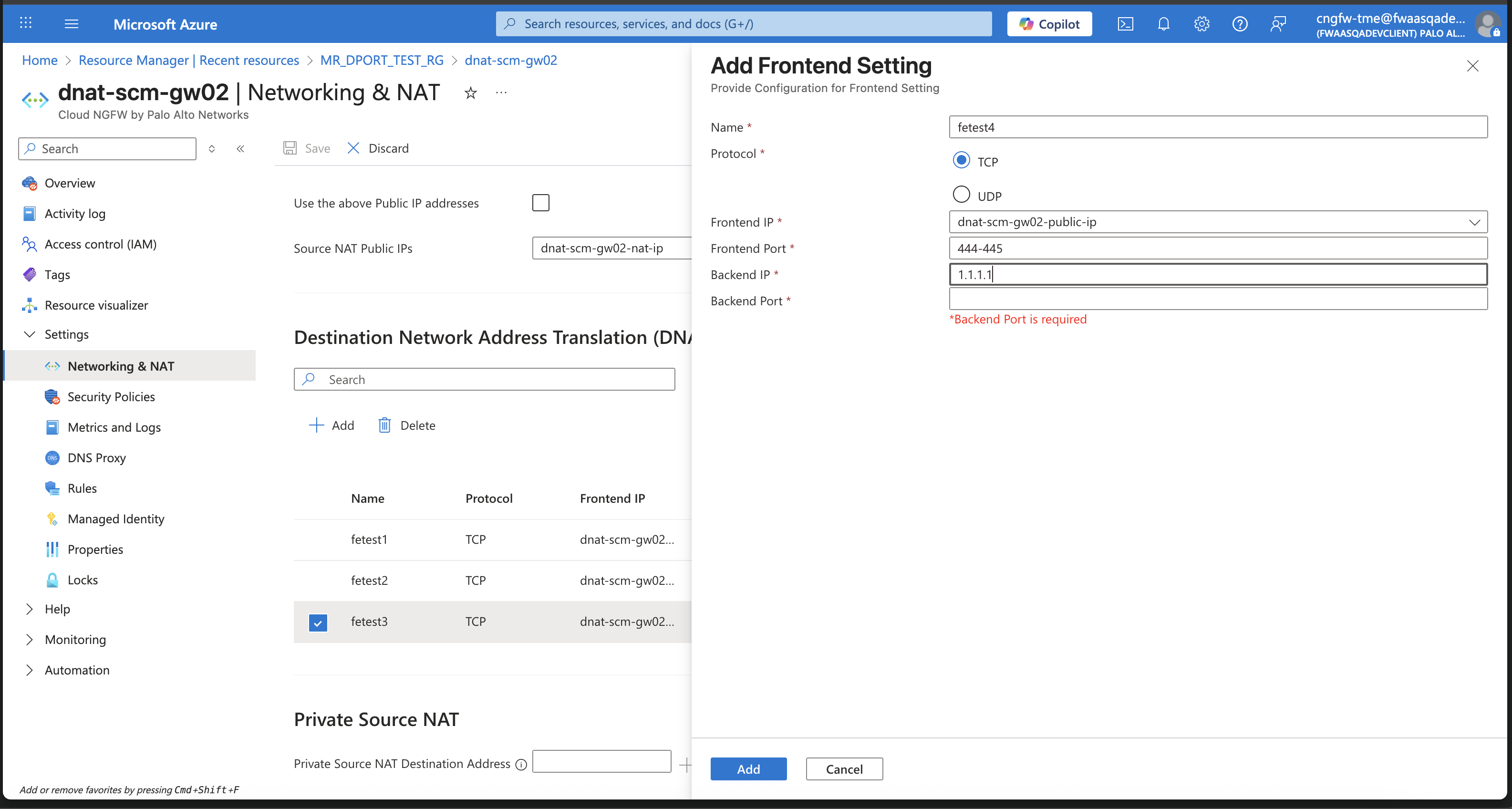Screen dimensions: 1512x809
Task: Click the Delete trash icon
Action: 384,425
